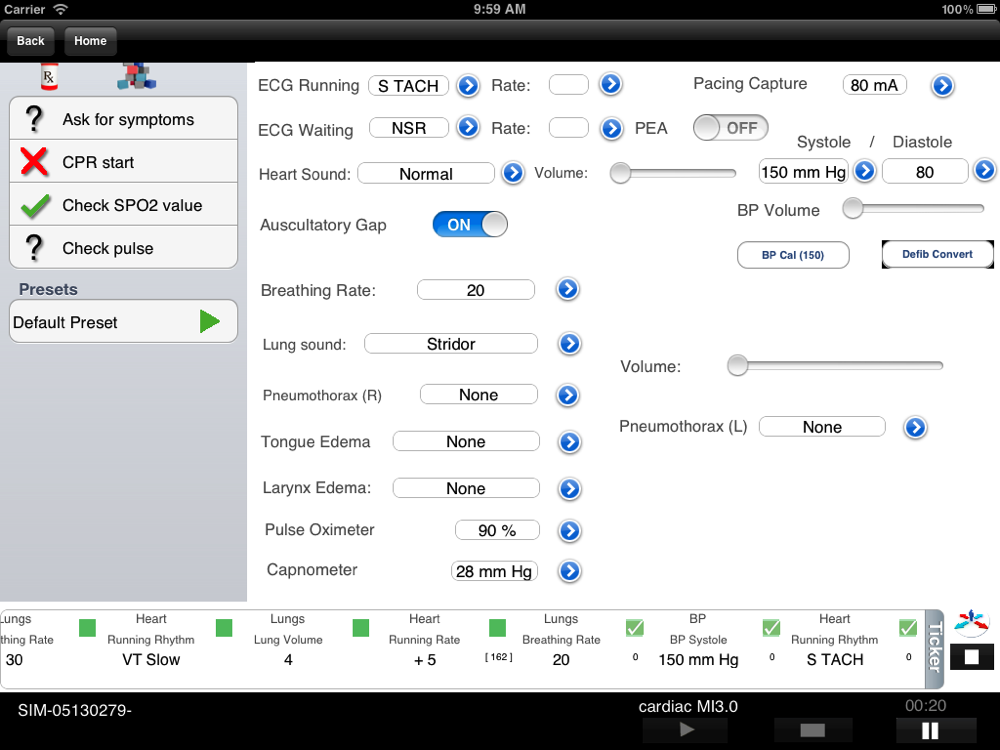The width and height of the screenshot is (1000, 750).
Task: Click green square beside Heart Running Rate +5
Action: point(361,628)
